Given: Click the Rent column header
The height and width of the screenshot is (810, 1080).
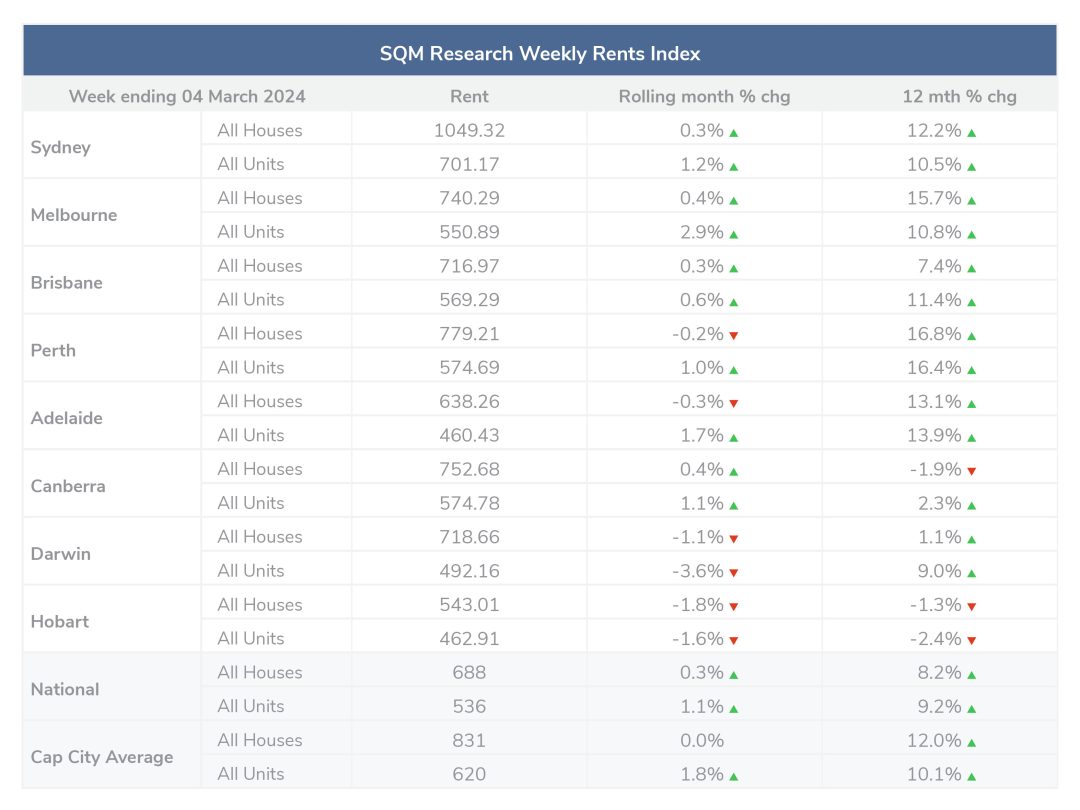Looking at the screenshot, I should [469, 96].
